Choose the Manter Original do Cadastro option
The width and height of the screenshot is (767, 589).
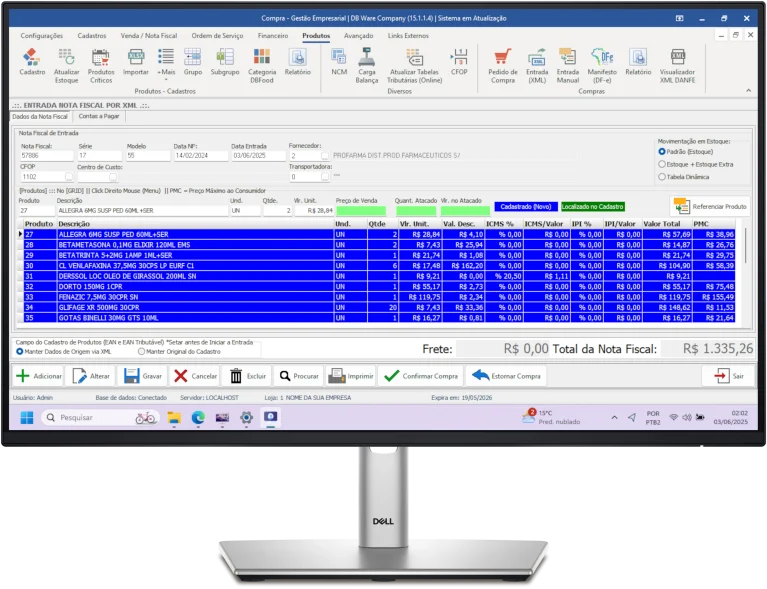(140, 352)
